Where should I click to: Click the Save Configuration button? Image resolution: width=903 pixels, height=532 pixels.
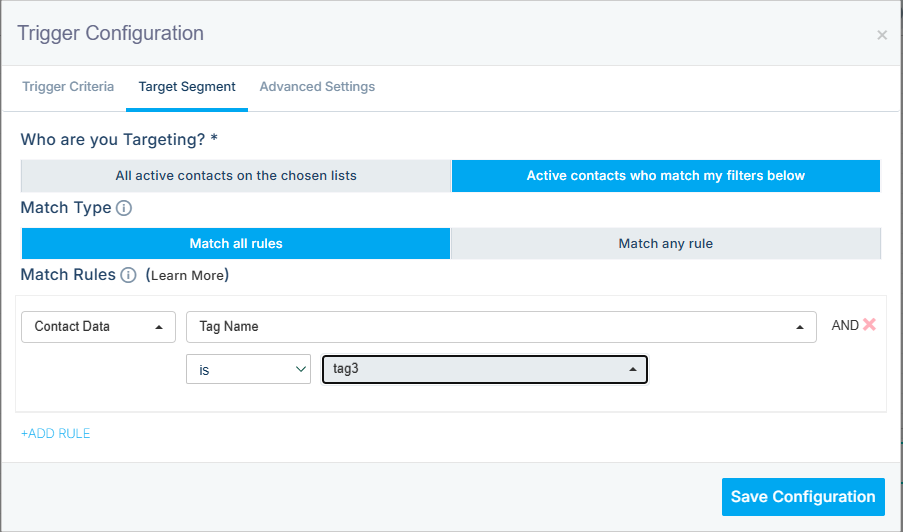[x=802, y=497]
